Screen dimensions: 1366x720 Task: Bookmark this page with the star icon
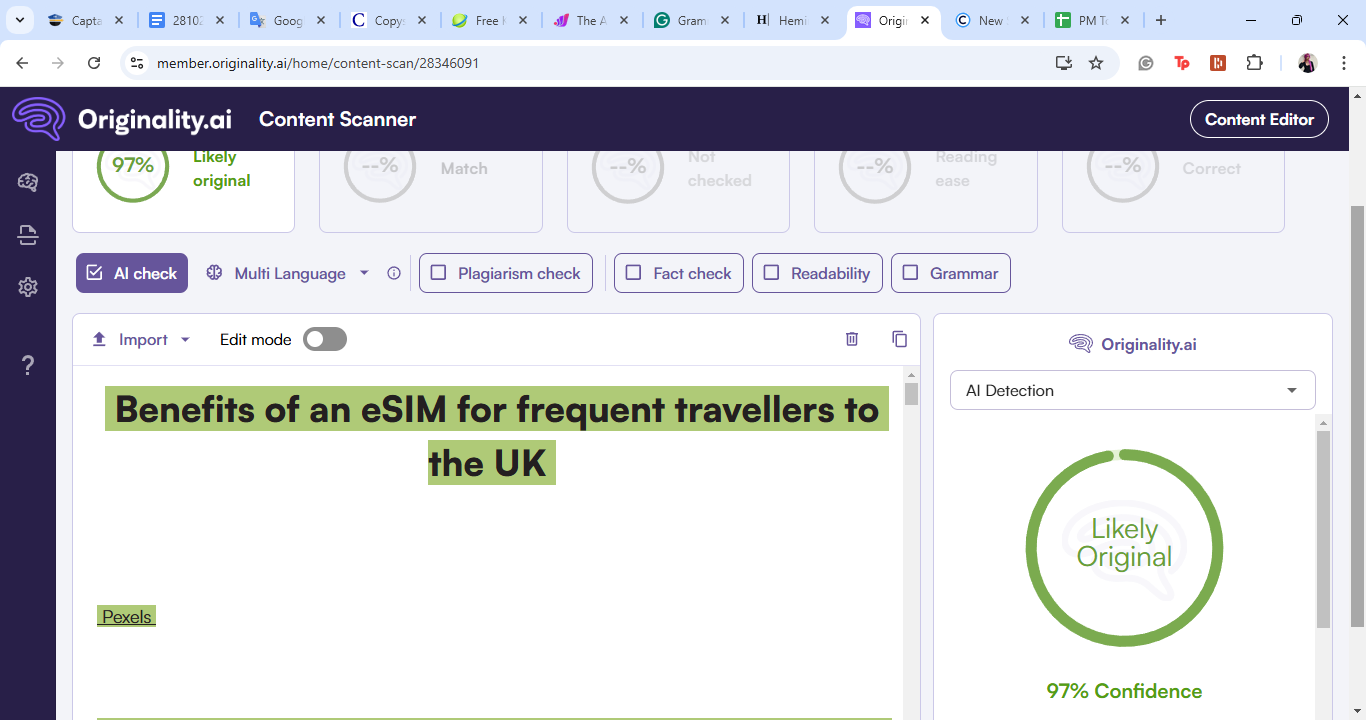1096,63
